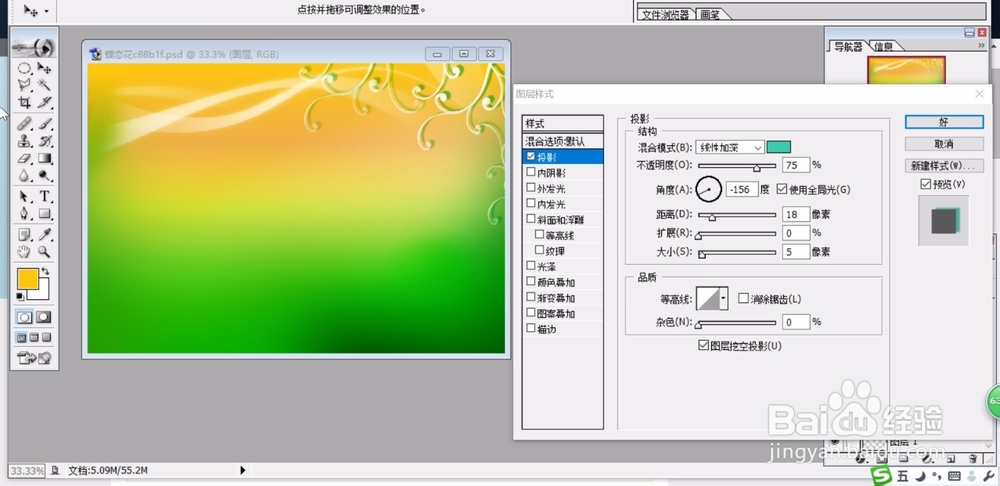1000x486 pixels.
Task: Select the Brush tool
Action: coord(44,124)
